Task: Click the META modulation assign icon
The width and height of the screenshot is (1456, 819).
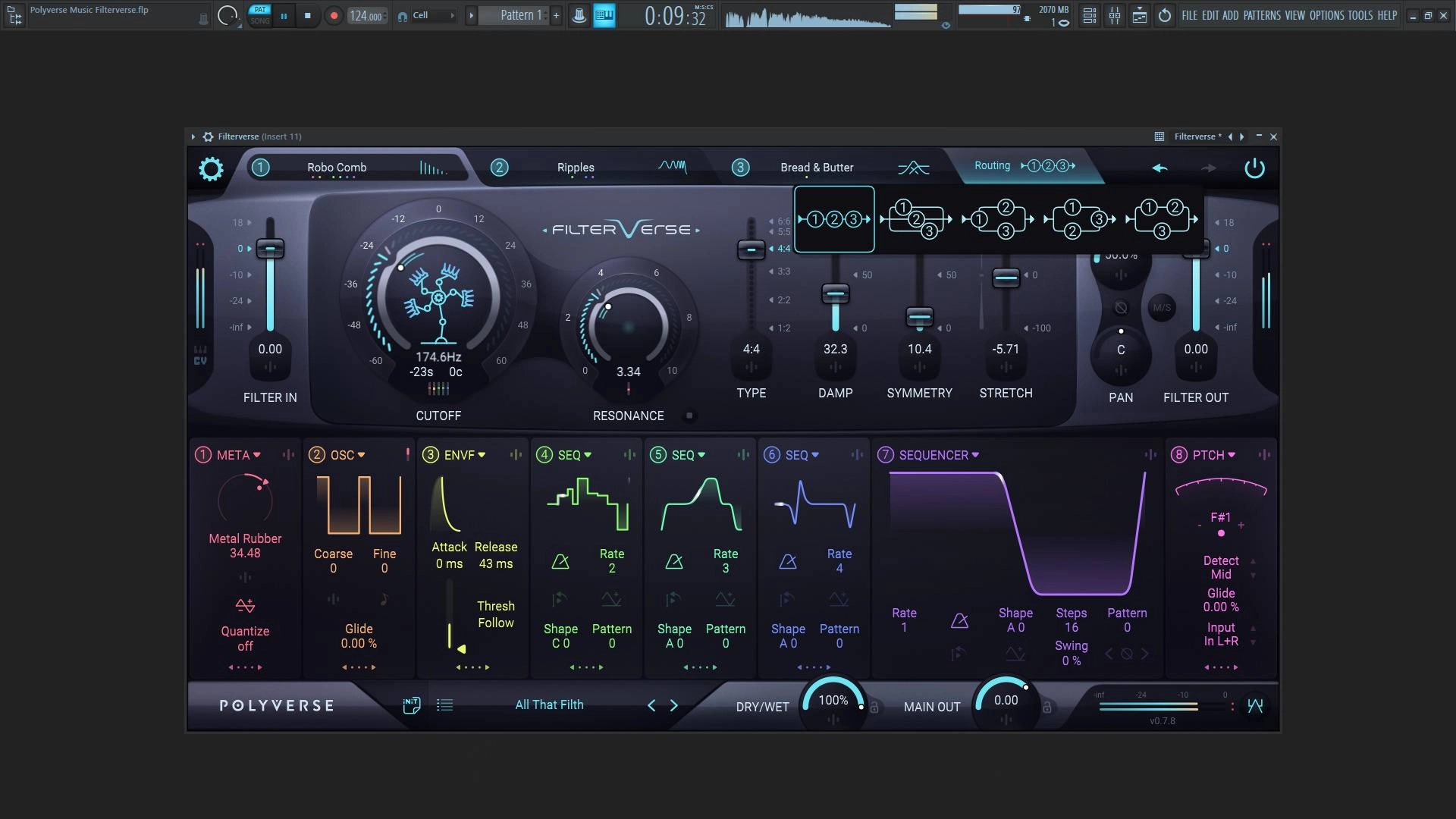Action: point(288,455)
